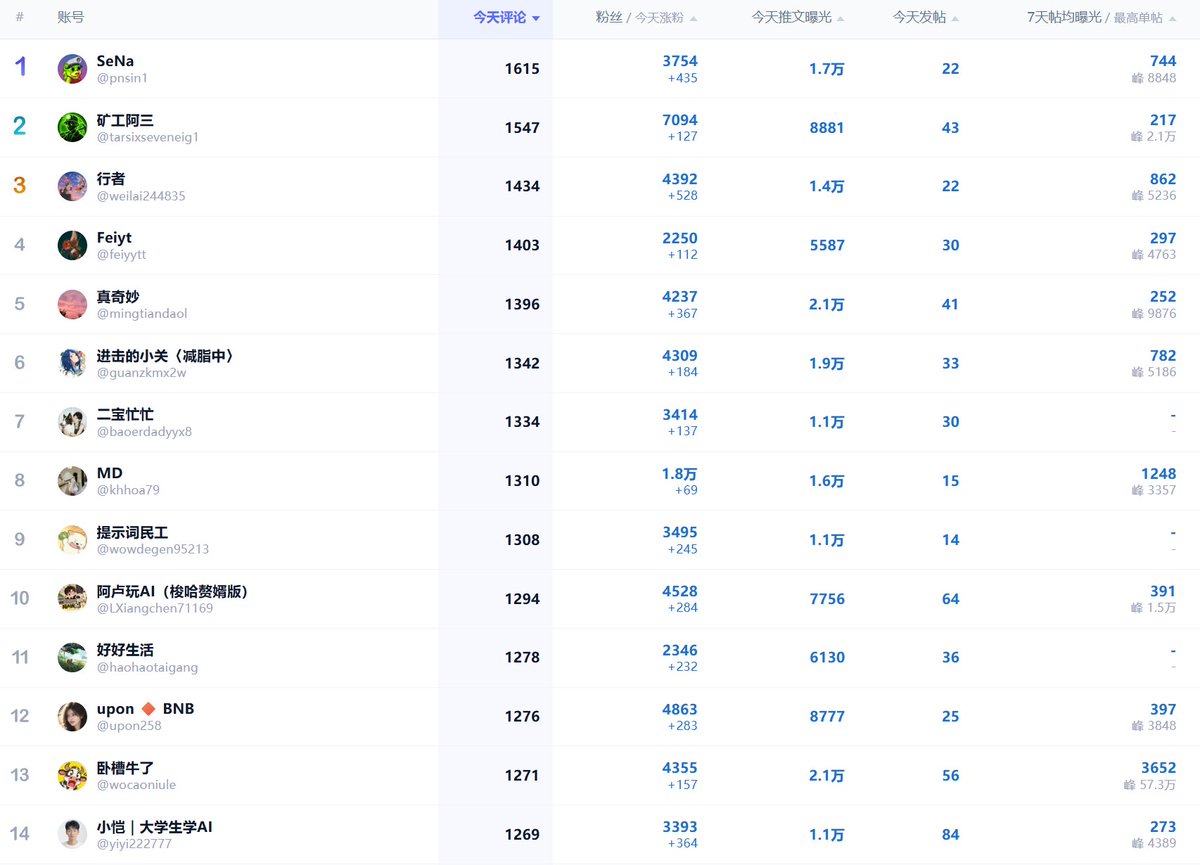The height and width of the screenshot is (865, 1200).
Task: Sort by 今天发帖 column arrow
Action: pyautogui.click(x=955, y=18)
